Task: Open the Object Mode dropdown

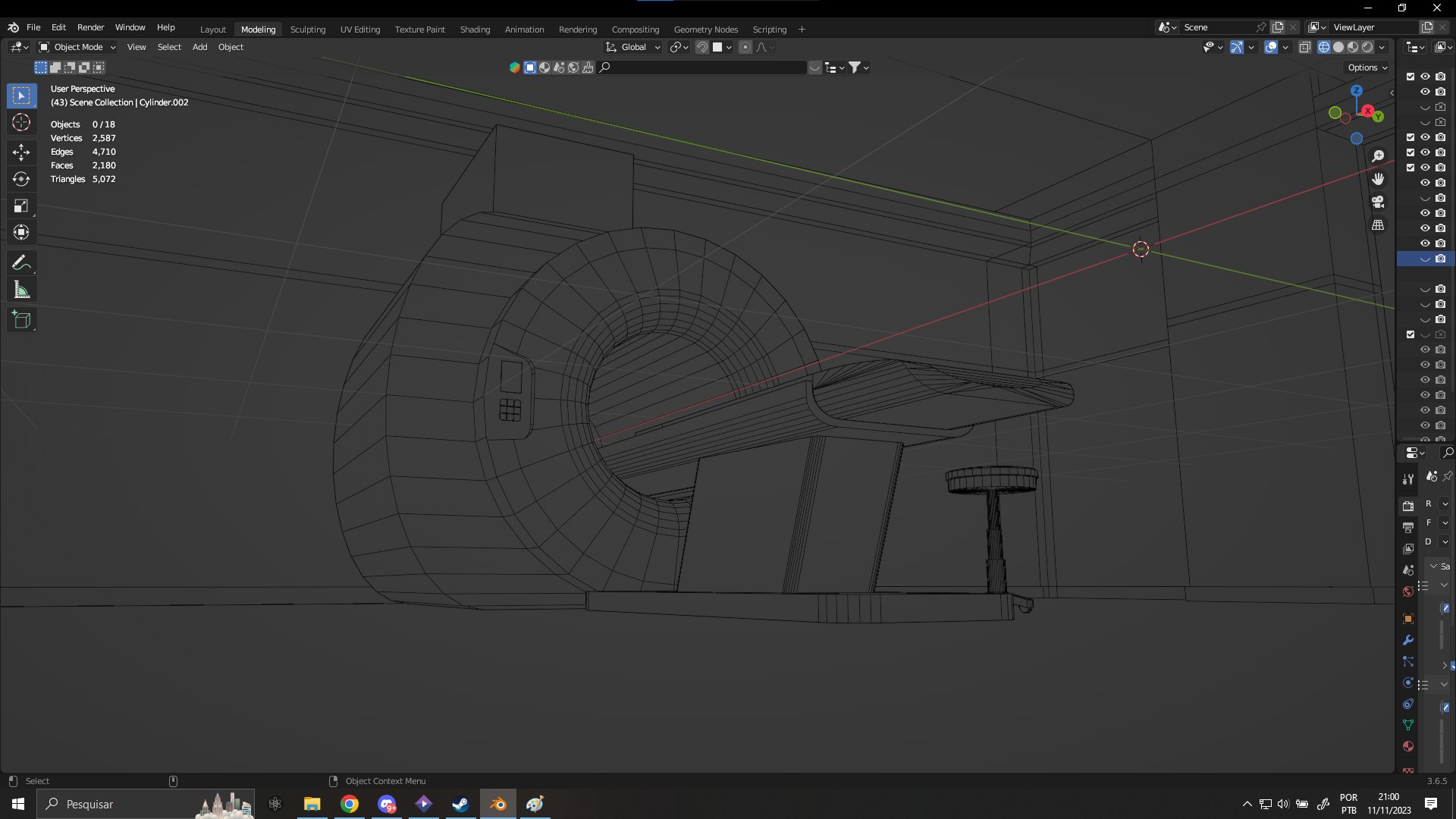Action: 77,47
